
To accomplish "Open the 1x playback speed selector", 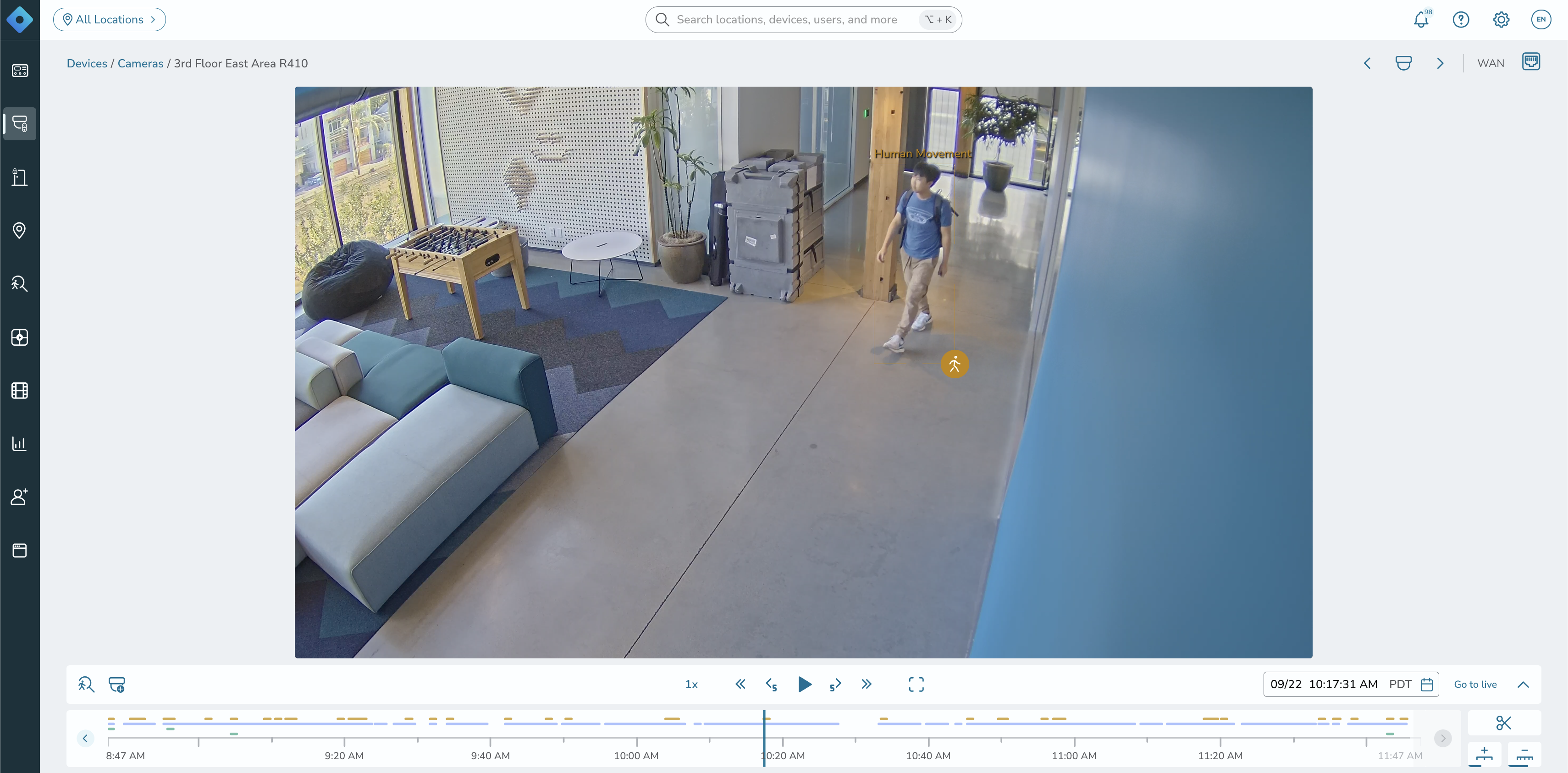I will tap(691, 685).
